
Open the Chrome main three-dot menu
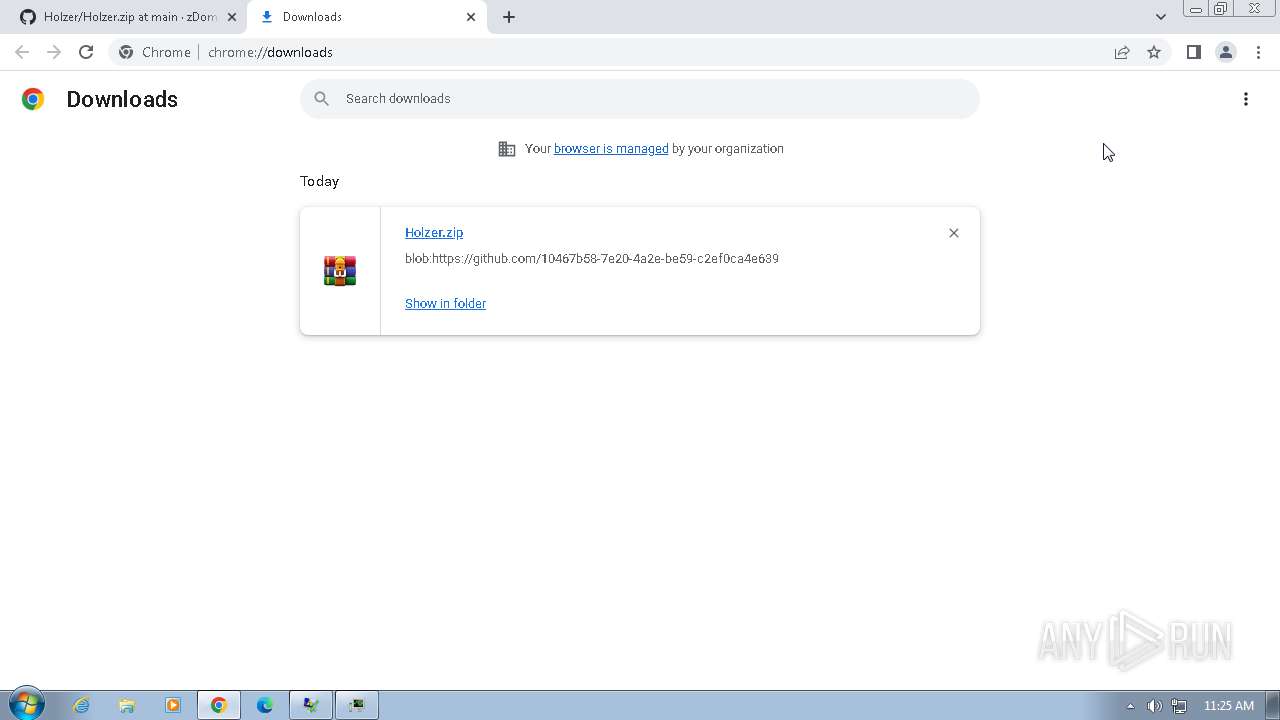[x=1258, y=52]
